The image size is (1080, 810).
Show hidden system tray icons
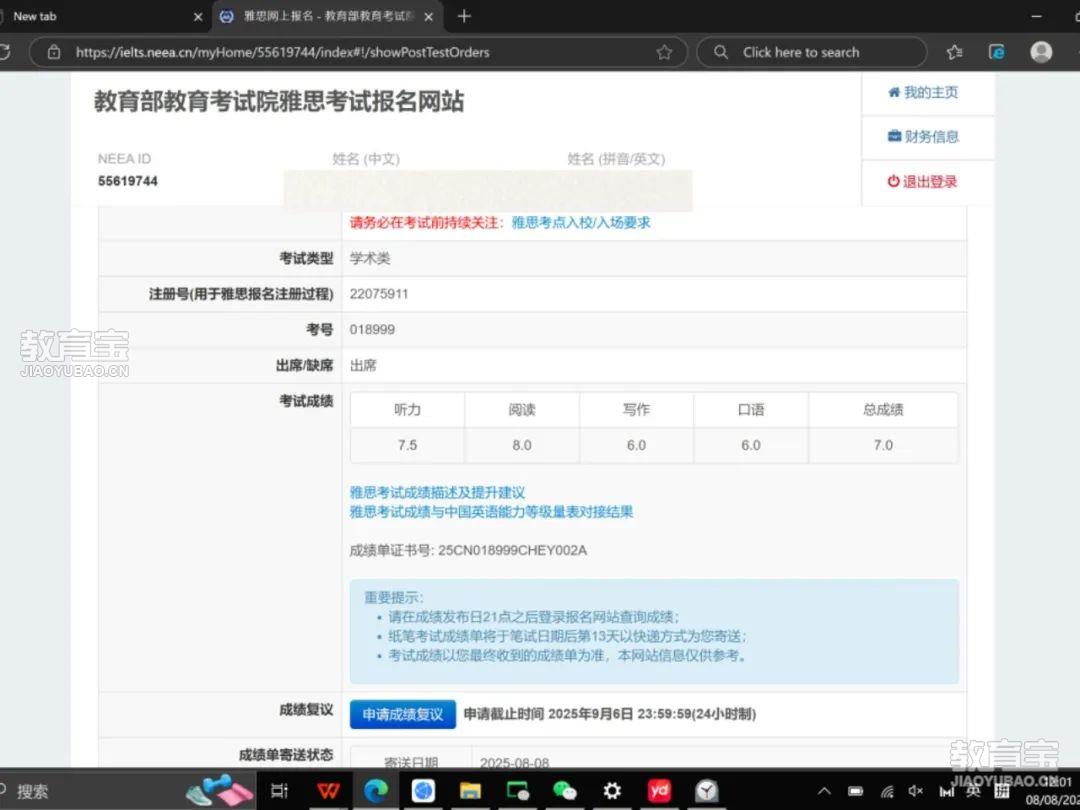point(824,791)
